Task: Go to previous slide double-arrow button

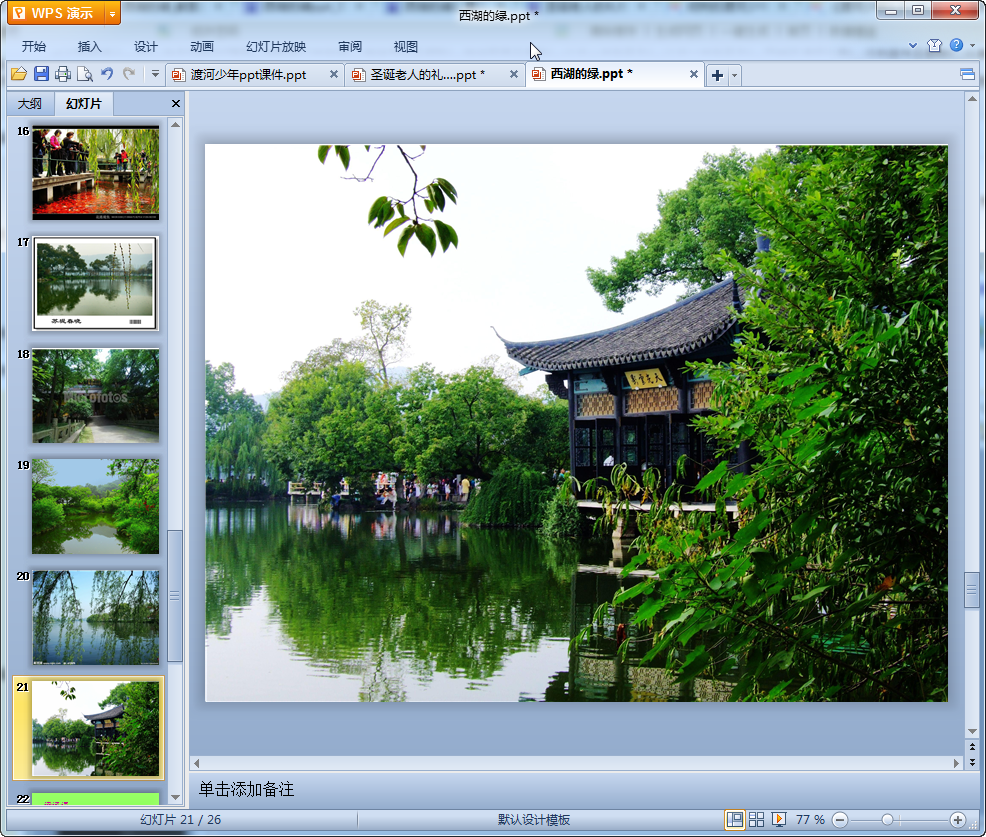Action: pyautogui.click(x=972, y=746)
